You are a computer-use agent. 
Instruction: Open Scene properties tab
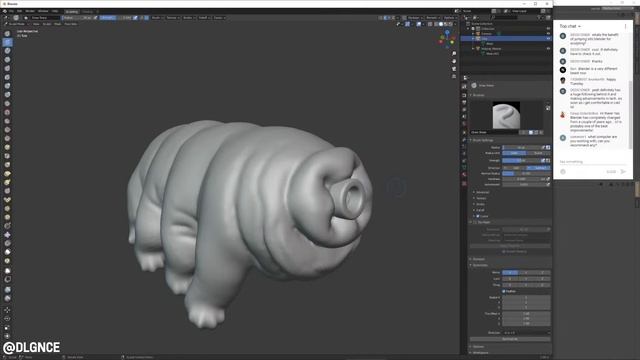point(464,117)
